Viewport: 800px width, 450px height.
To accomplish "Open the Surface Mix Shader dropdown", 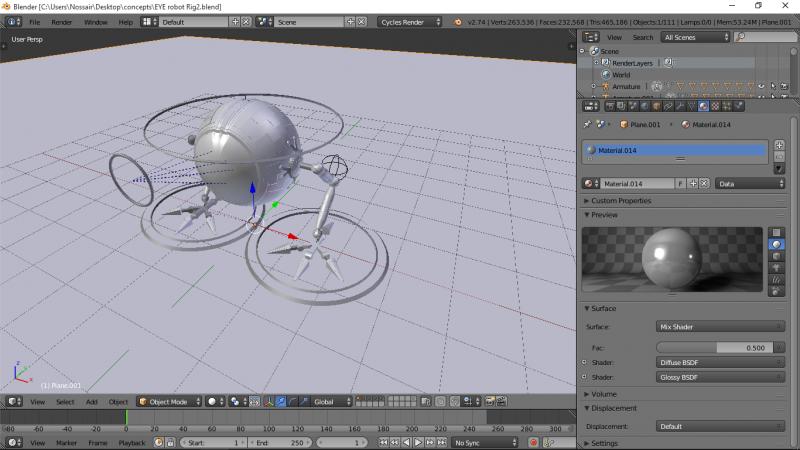I will (720, 327).
